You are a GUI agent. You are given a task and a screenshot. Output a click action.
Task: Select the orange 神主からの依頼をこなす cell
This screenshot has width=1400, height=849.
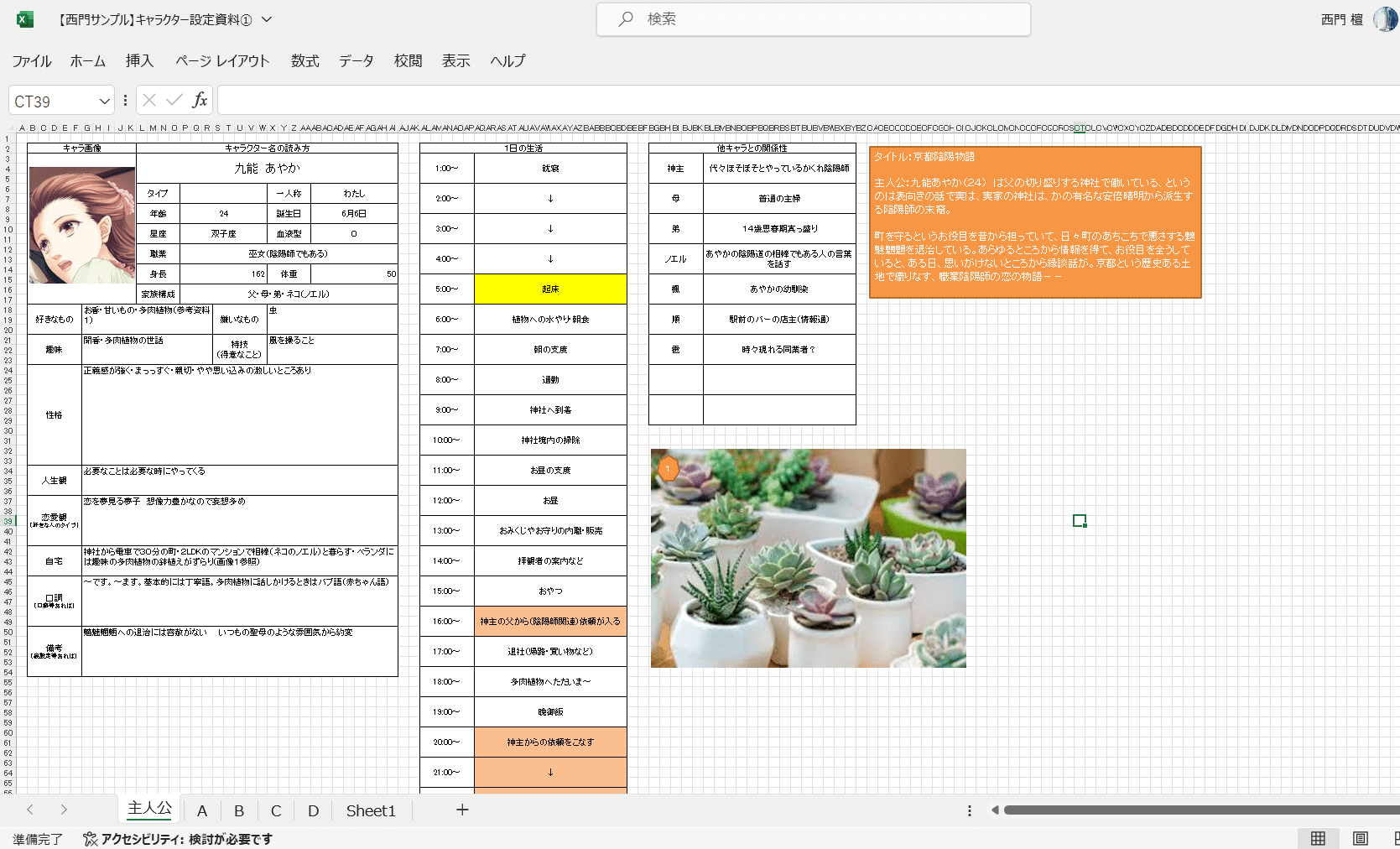pos(550,742)
